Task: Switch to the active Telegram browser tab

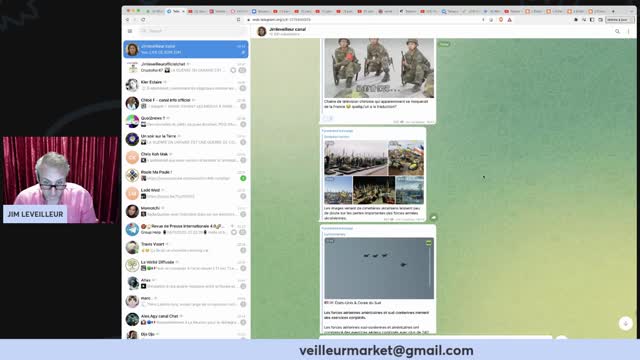Action: [x=176, y=11]
